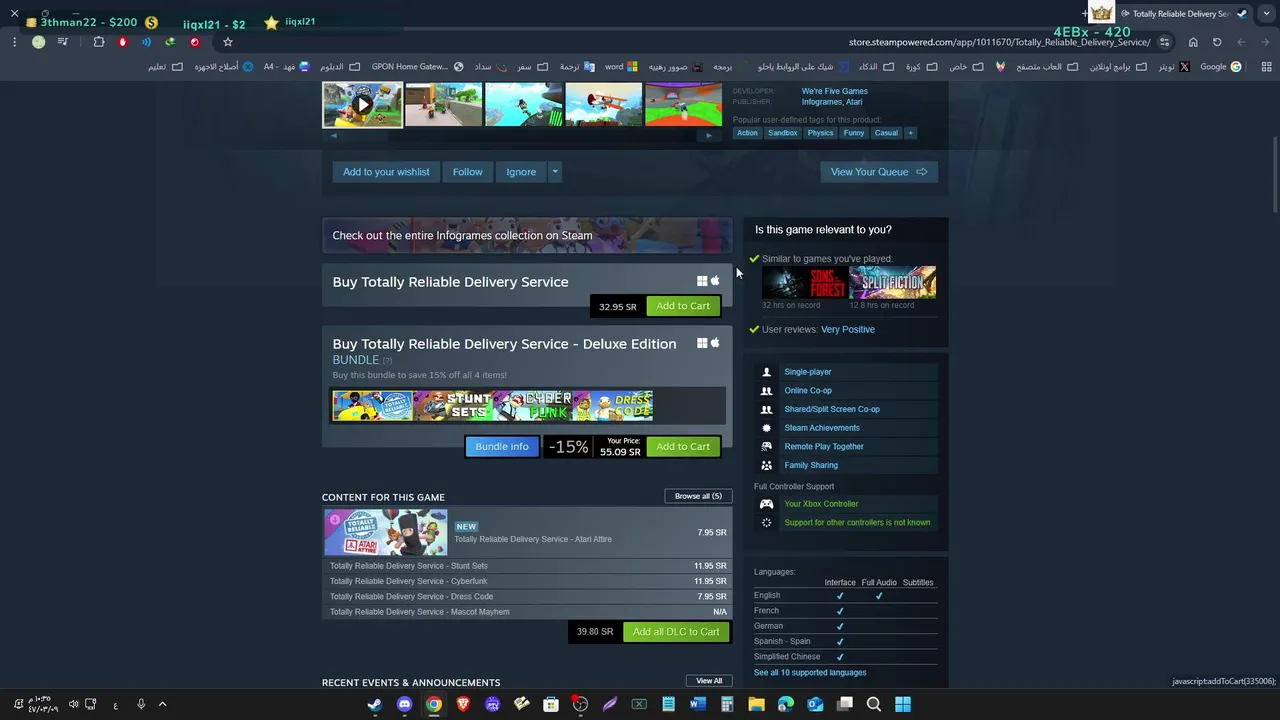Open the Sons of the Forest thumbnail

coord(804,283)
